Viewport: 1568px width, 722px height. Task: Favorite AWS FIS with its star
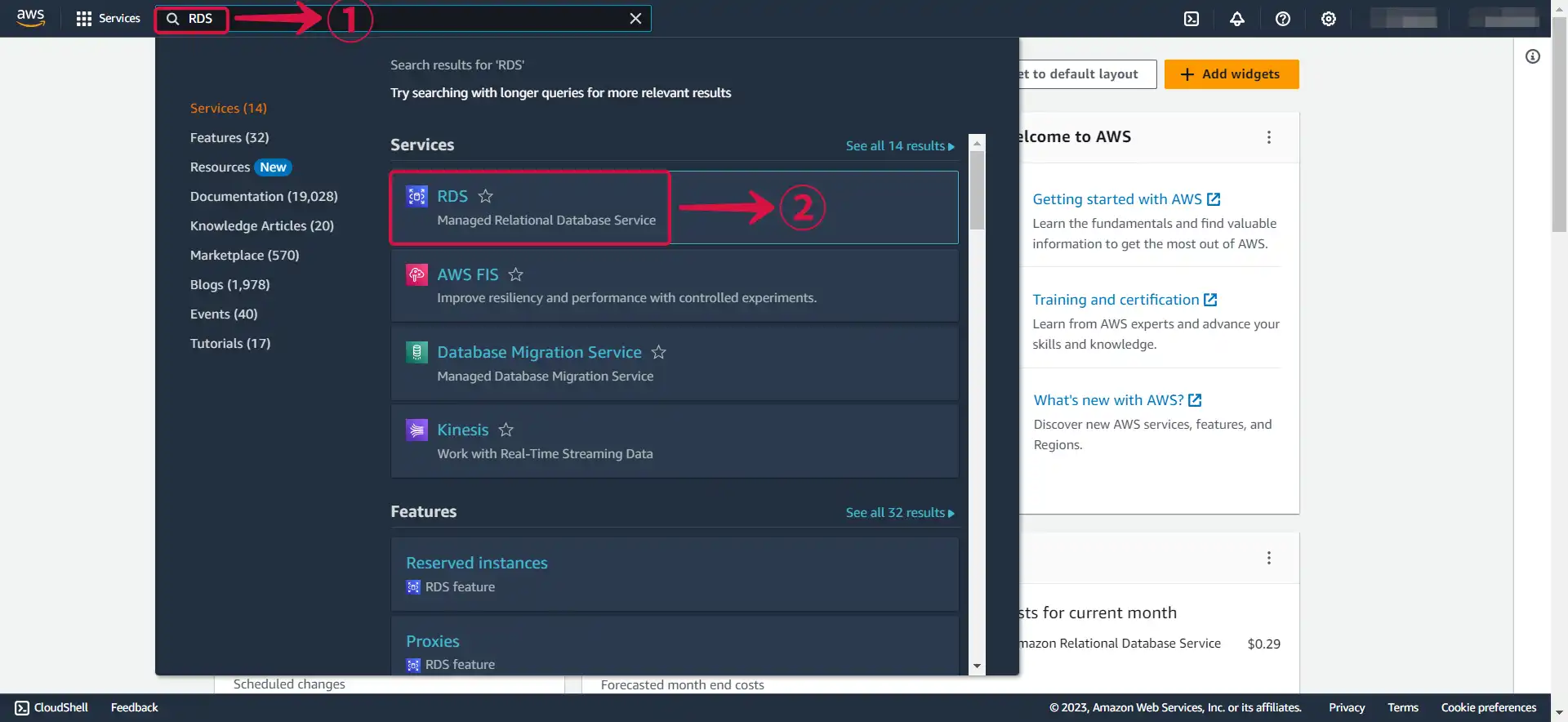pos(516,274)
